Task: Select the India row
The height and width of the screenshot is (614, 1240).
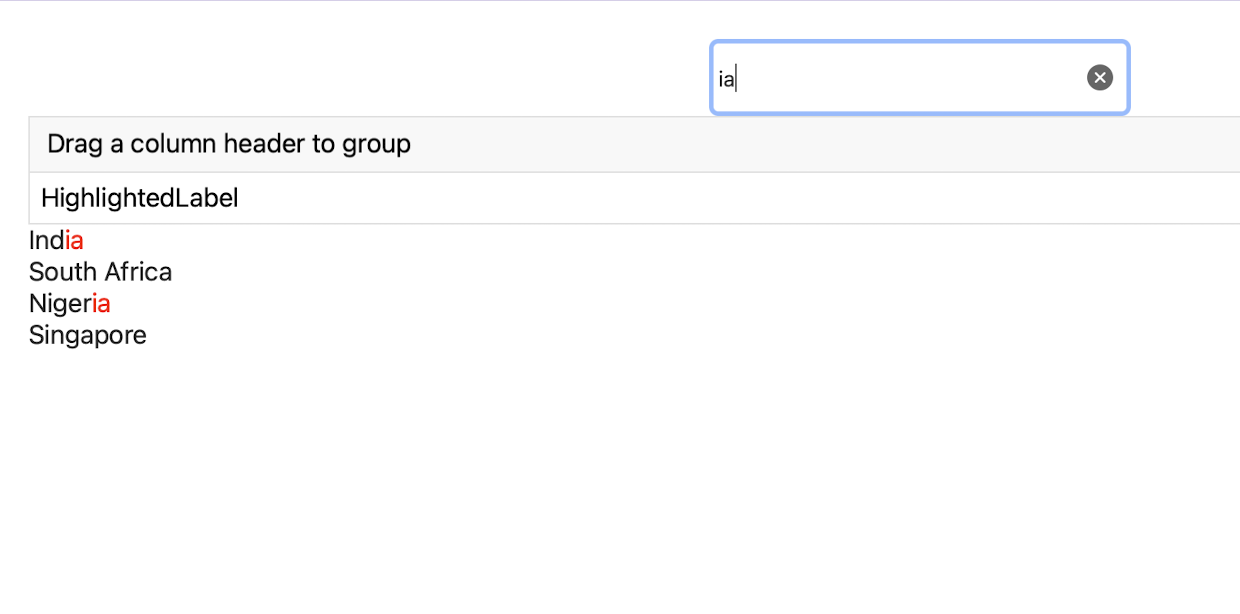Action: (56, 241)
